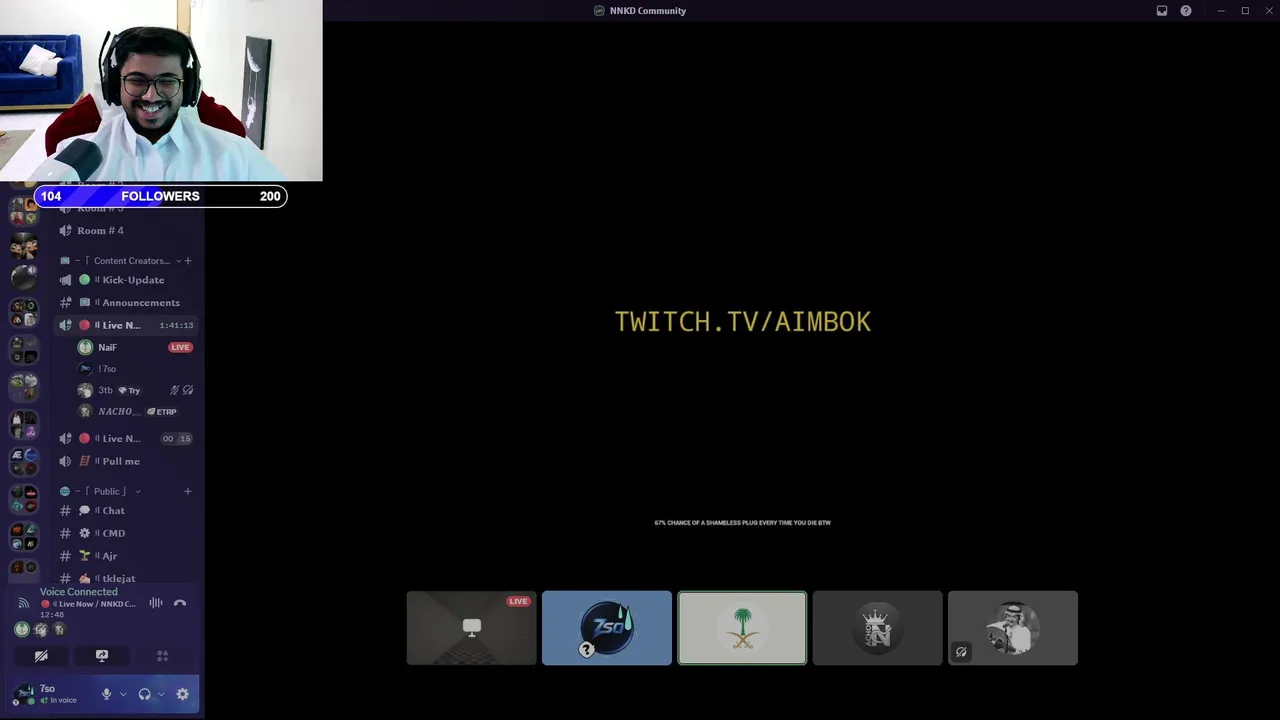Select !7so voice member

pyautogui.click(x=135, y=369)
